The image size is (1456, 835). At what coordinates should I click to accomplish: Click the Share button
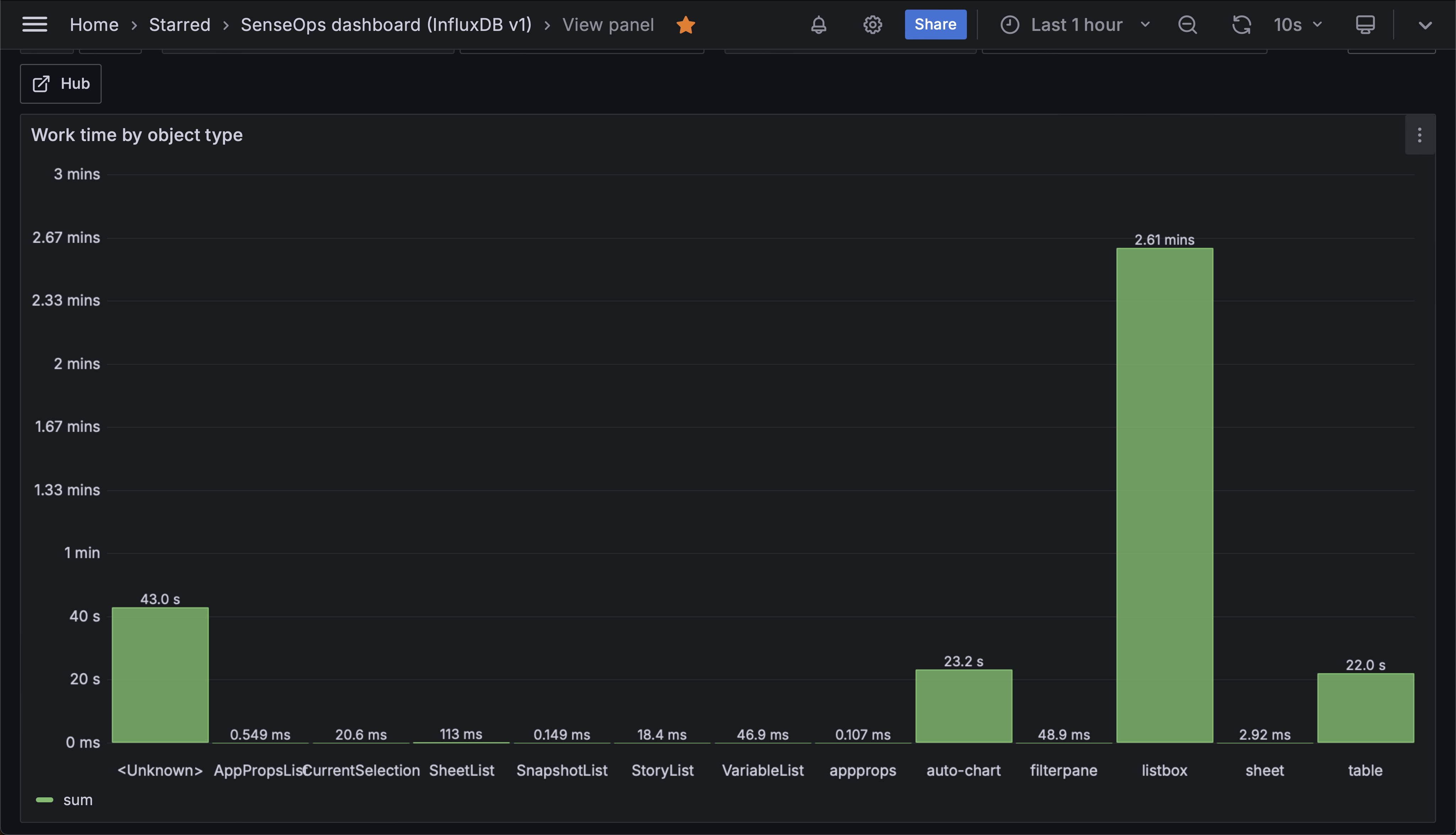(x=935, y=25)
